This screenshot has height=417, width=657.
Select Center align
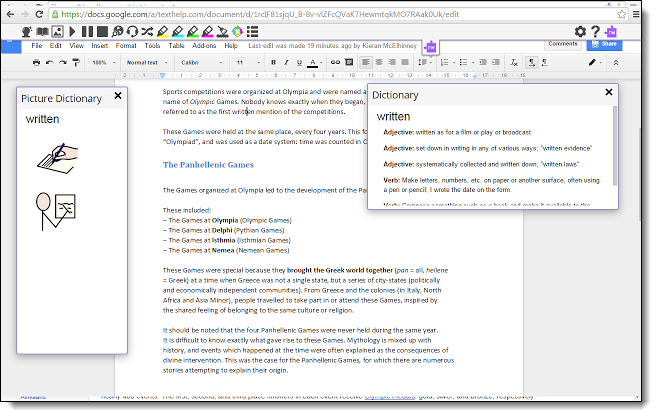(379, 62)
